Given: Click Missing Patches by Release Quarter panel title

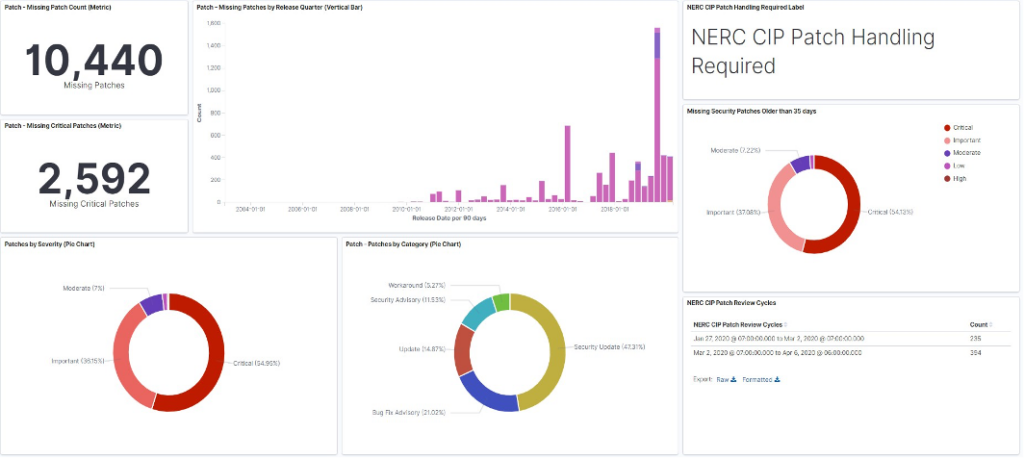Looking at the screenshot, I should (280, 7).
